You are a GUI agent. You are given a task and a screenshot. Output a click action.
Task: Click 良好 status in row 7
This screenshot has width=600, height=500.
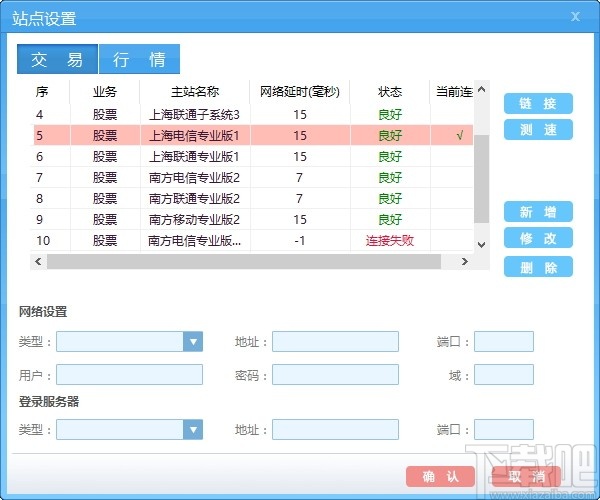(x=390, y=178)
